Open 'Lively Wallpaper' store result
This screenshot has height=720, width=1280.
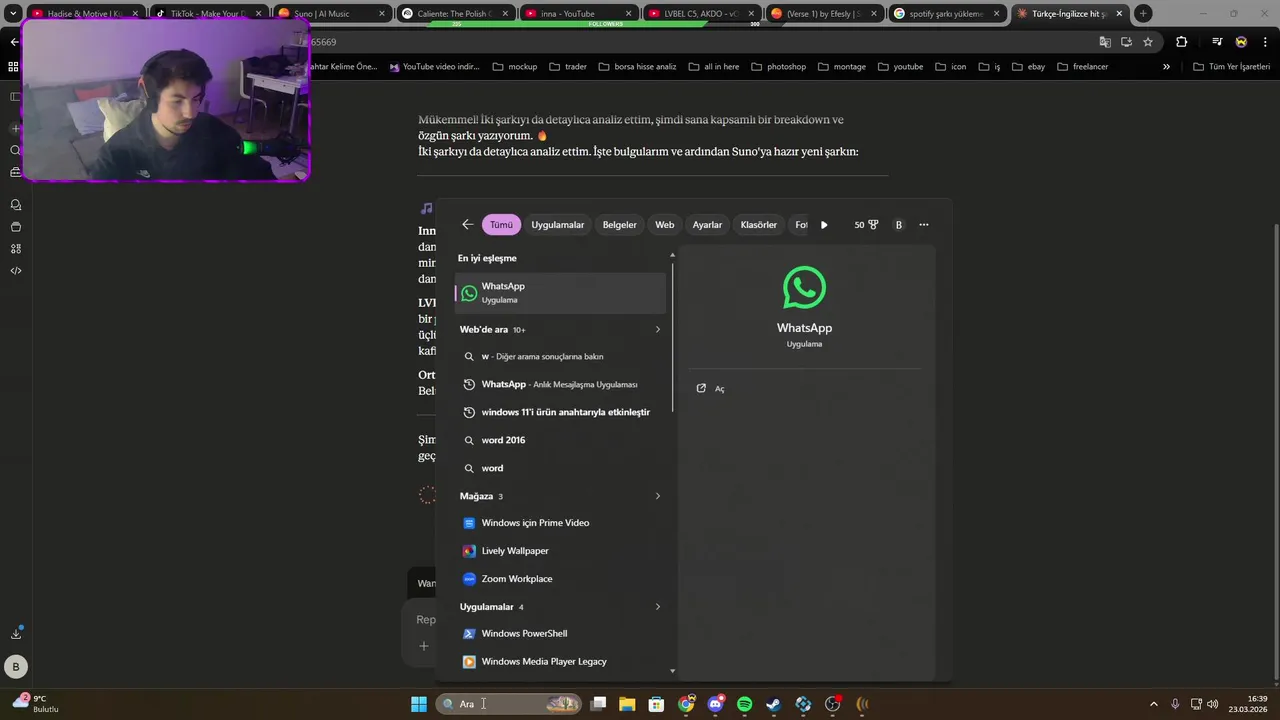point(560,551)
